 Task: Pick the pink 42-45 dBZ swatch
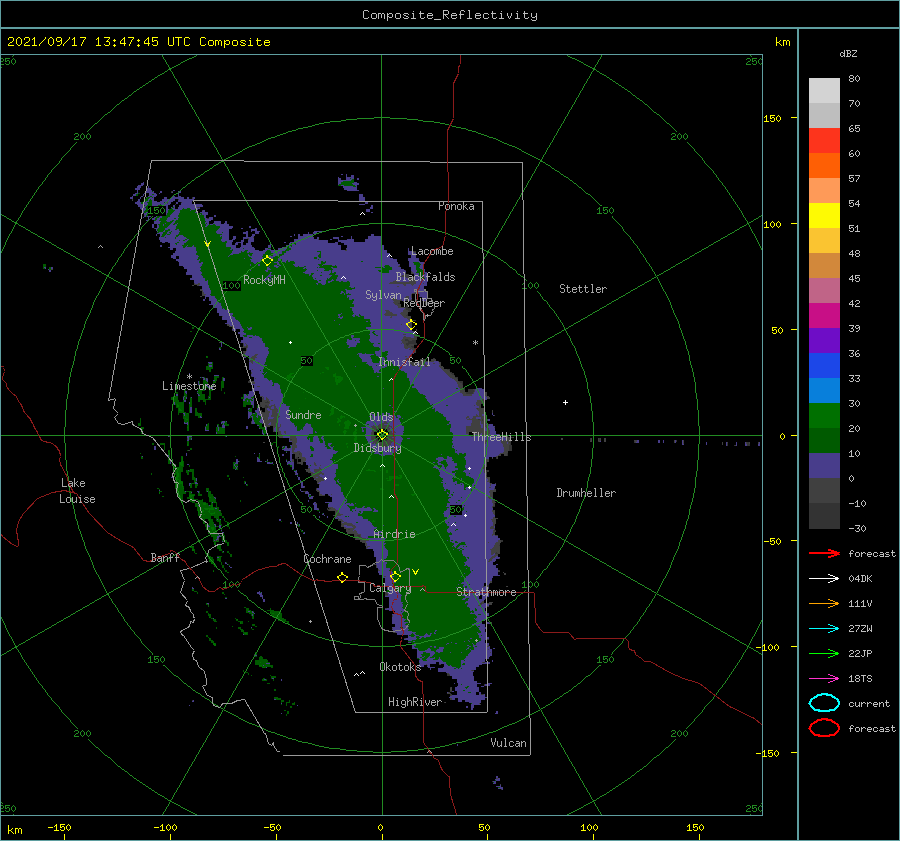(824, 290)
